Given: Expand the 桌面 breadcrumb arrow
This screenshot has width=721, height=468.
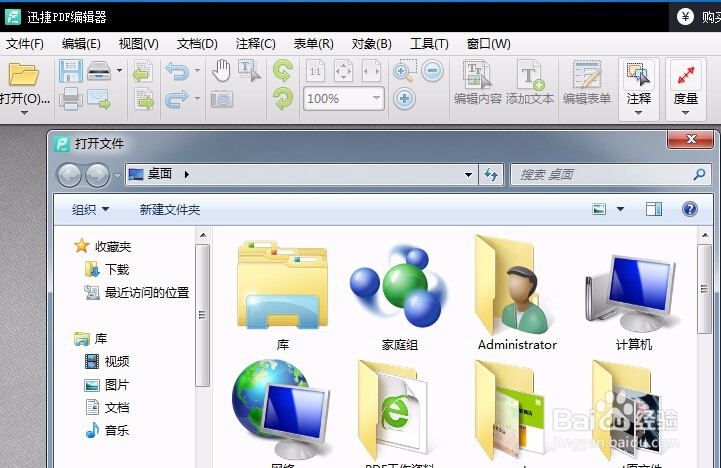Looking at the screenshot, I should point(186,174).
